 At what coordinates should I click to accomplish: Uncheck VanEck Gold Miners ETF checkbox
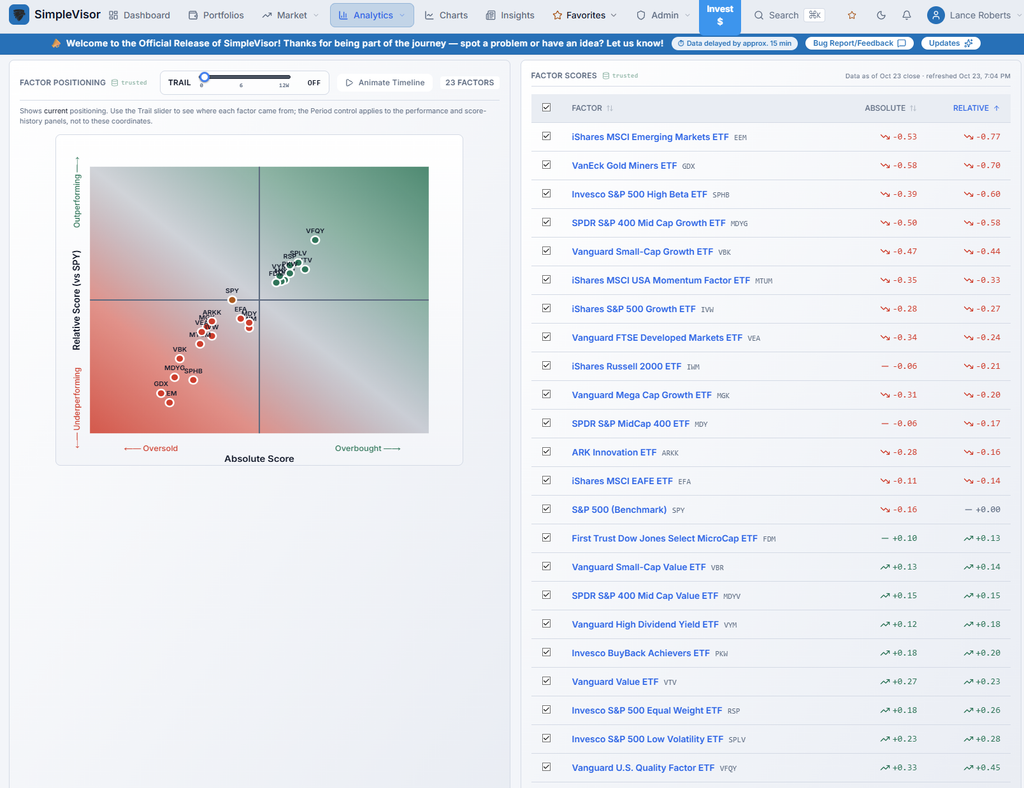pyautogui.click(x=547, y=165)
